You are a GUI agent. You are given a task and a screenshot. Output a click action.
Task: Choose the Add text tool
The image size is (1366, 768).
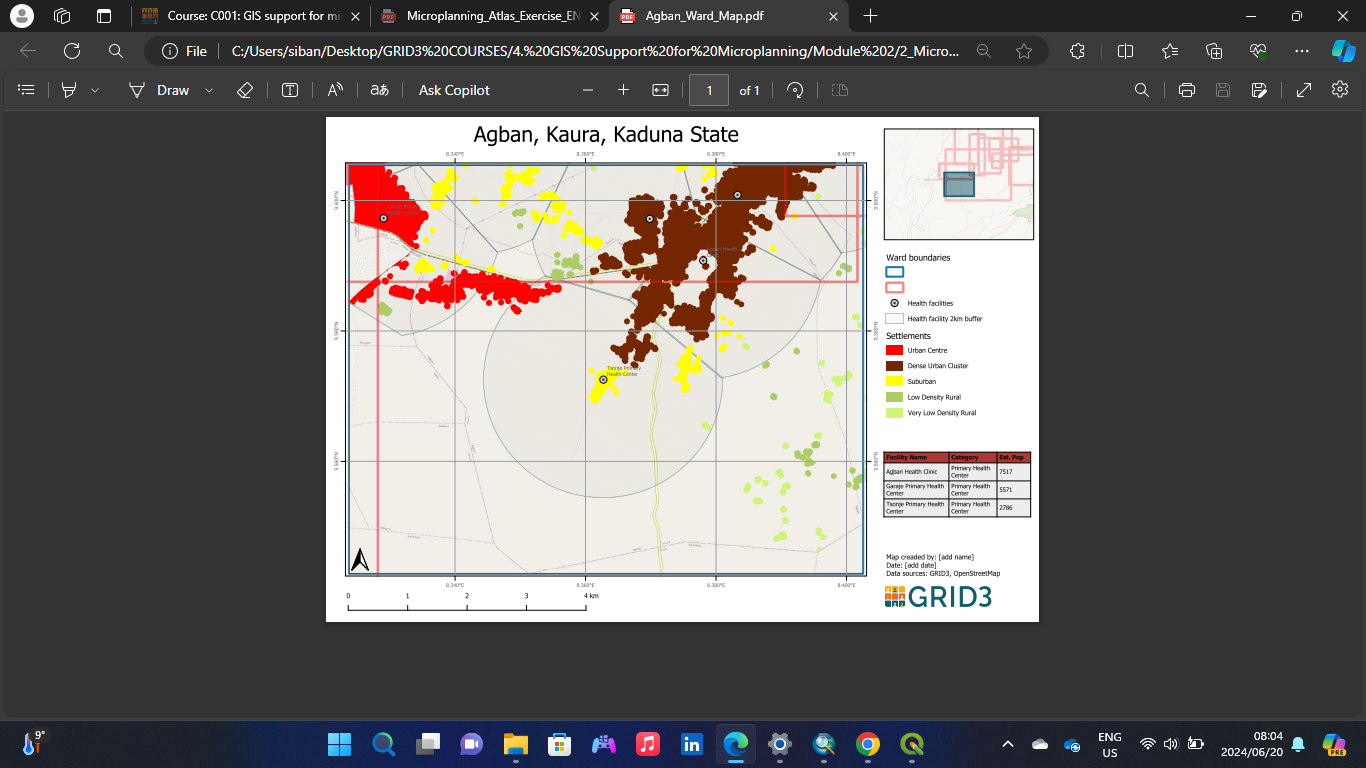click(290, 90)
